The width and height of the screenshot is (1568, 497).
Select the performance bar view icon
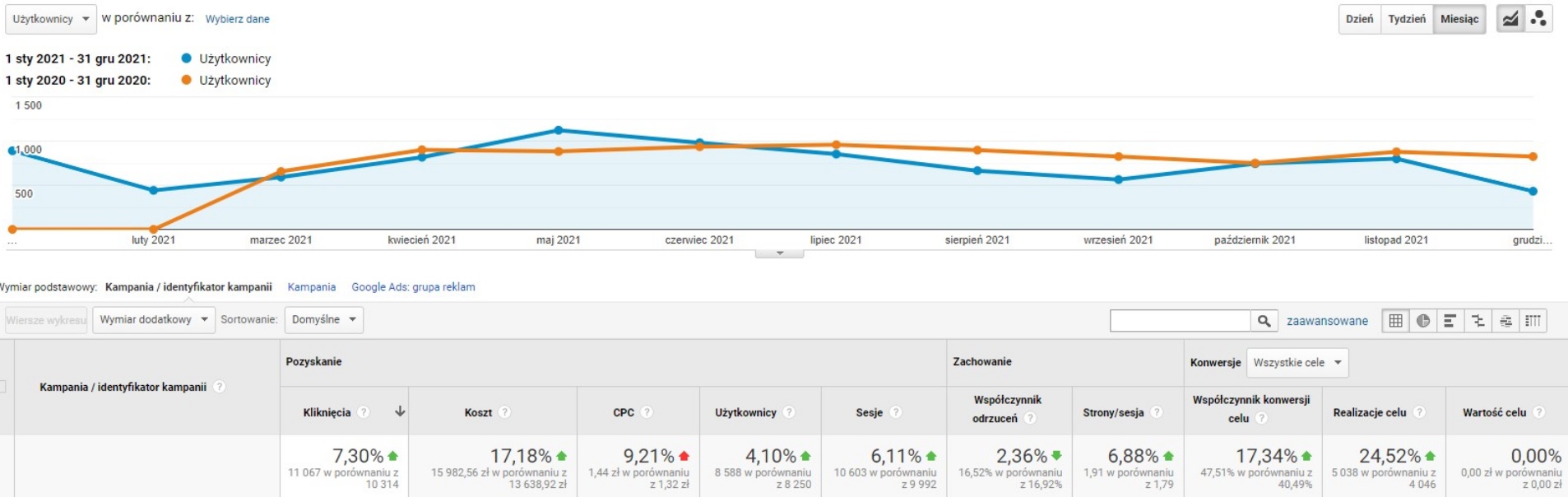[1450, 321]
